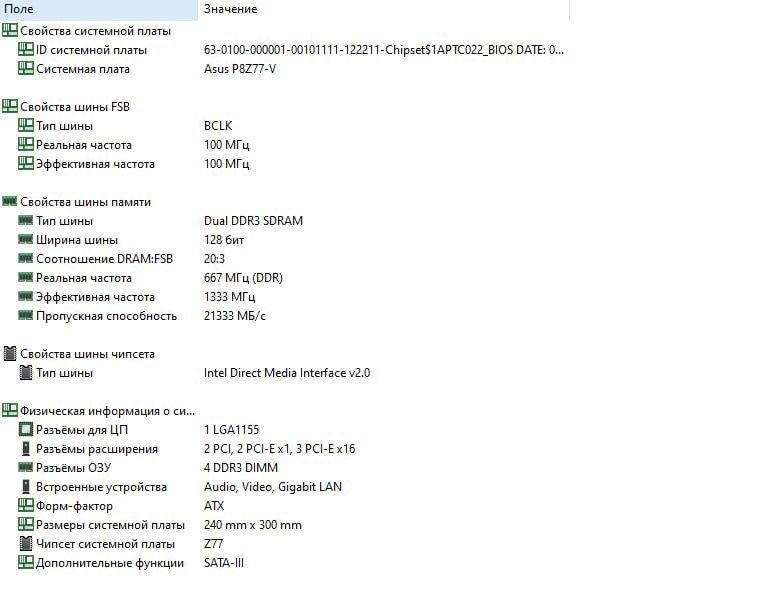Click the 'SATA-III' value
This screenshot has height=589, width=769.
click(224, 563)
